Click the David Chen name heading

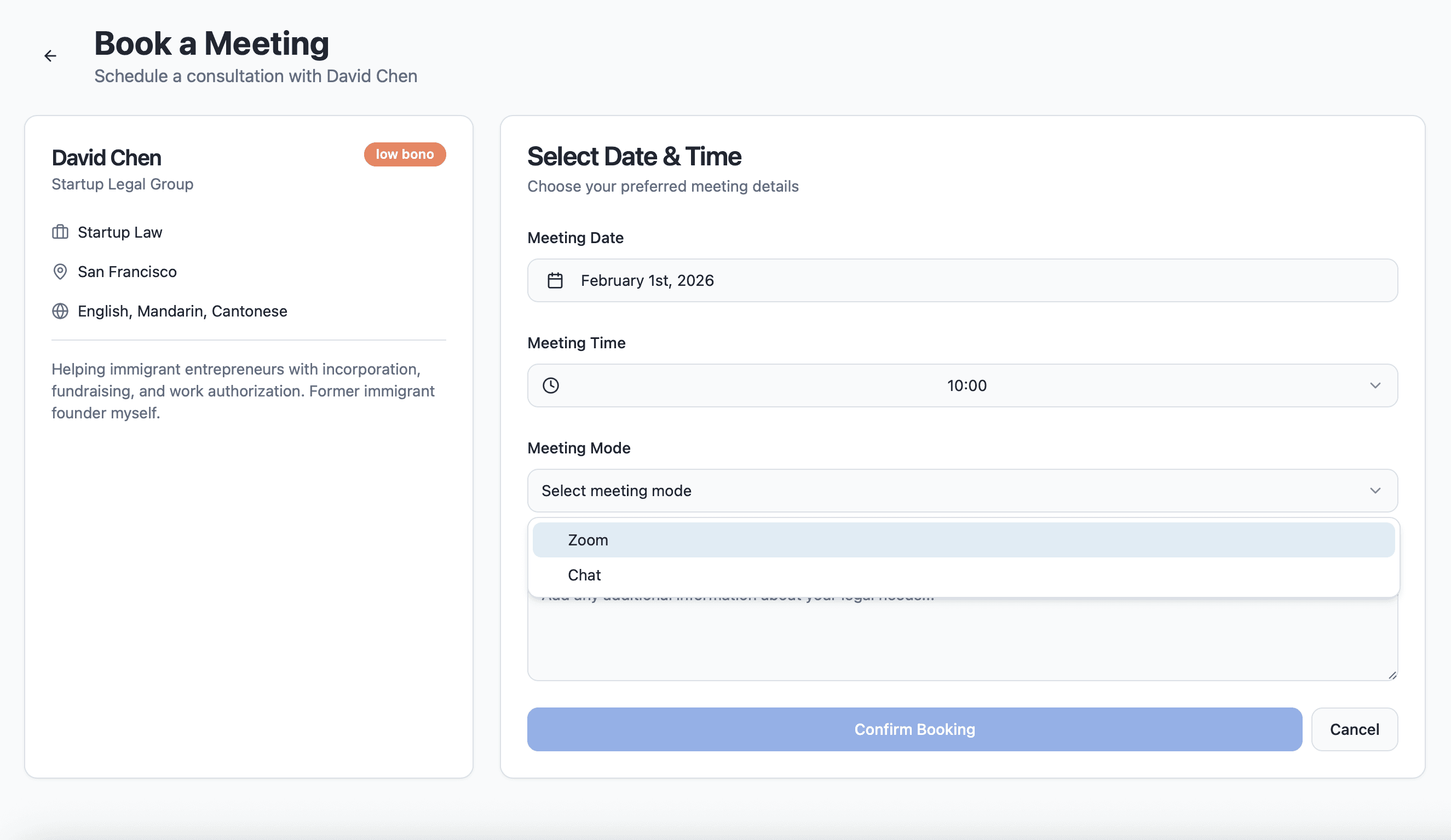point(107,158)
